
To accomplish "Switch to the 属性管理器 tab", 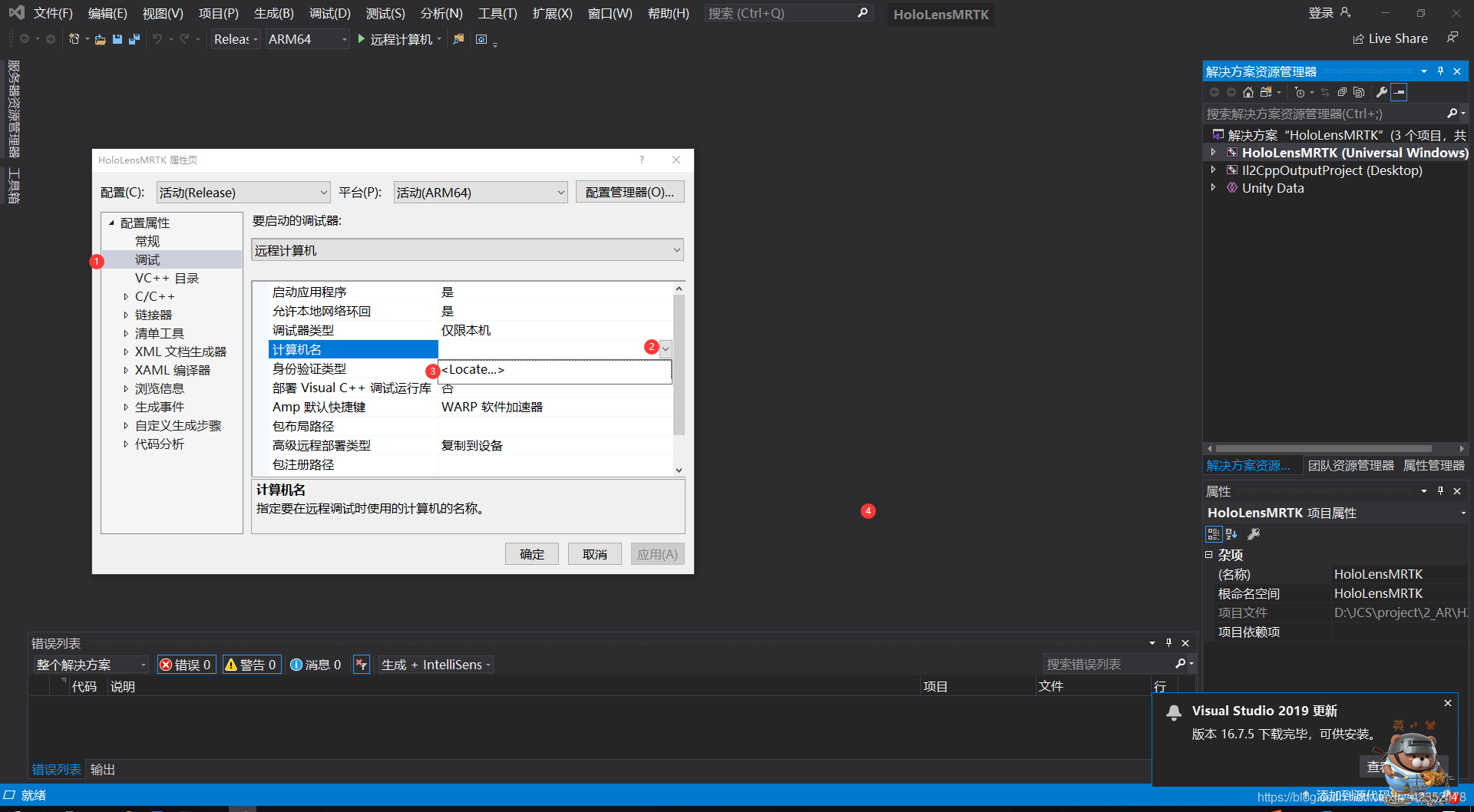I will 1433,465.
